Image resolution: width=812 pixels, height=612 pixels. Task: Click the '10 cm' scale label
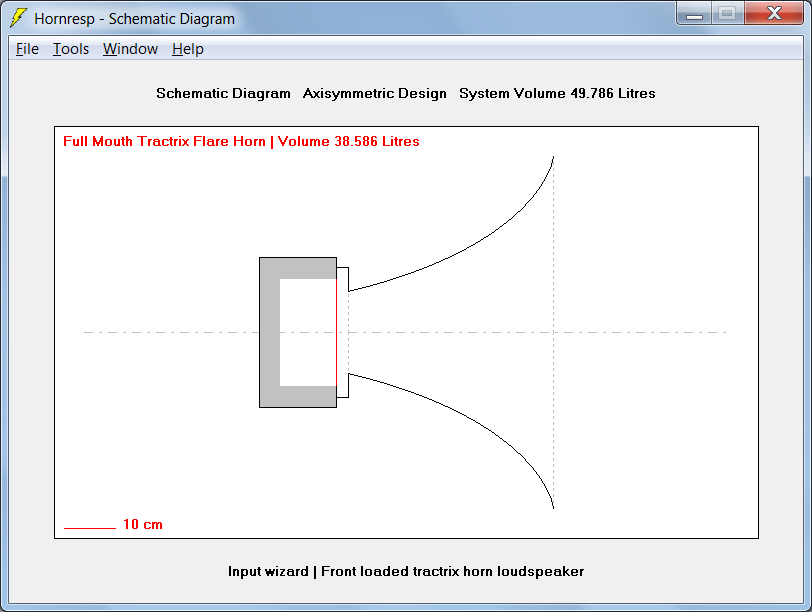pyautogui.click(x=143, y=524)
